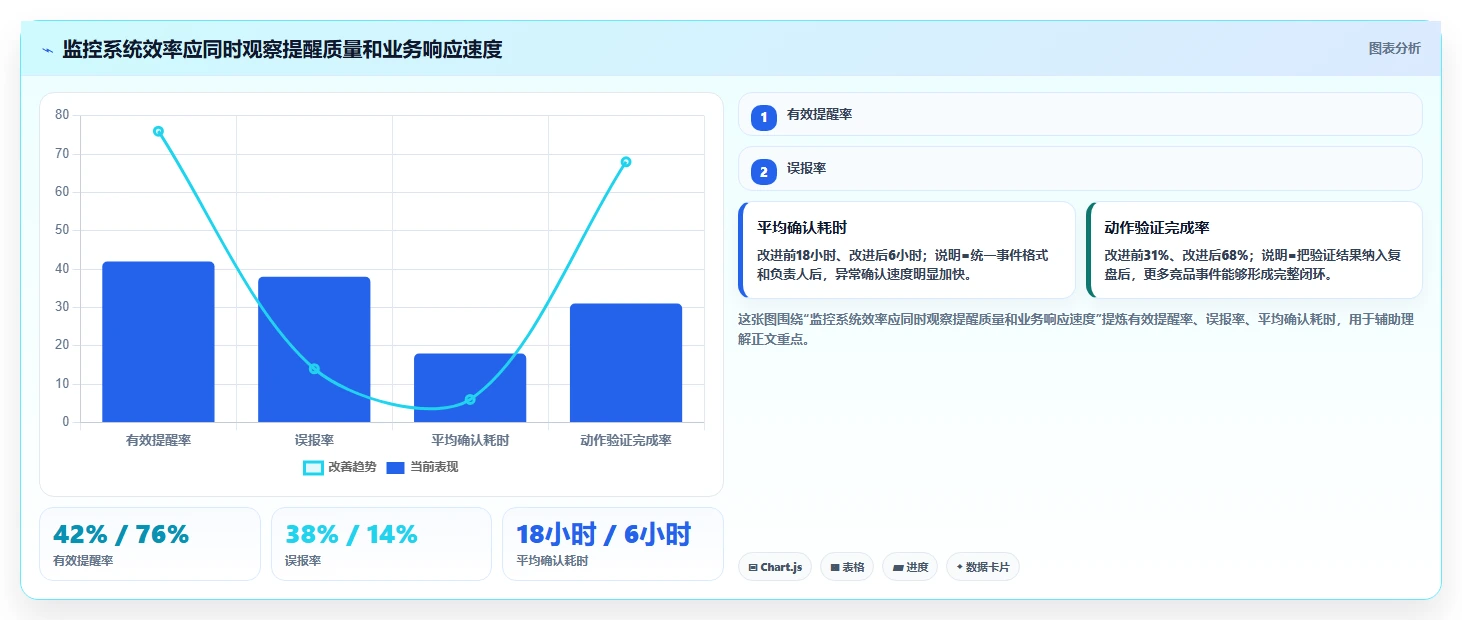
Task: Click the 进度 tag
Action: tap(910, 567)
